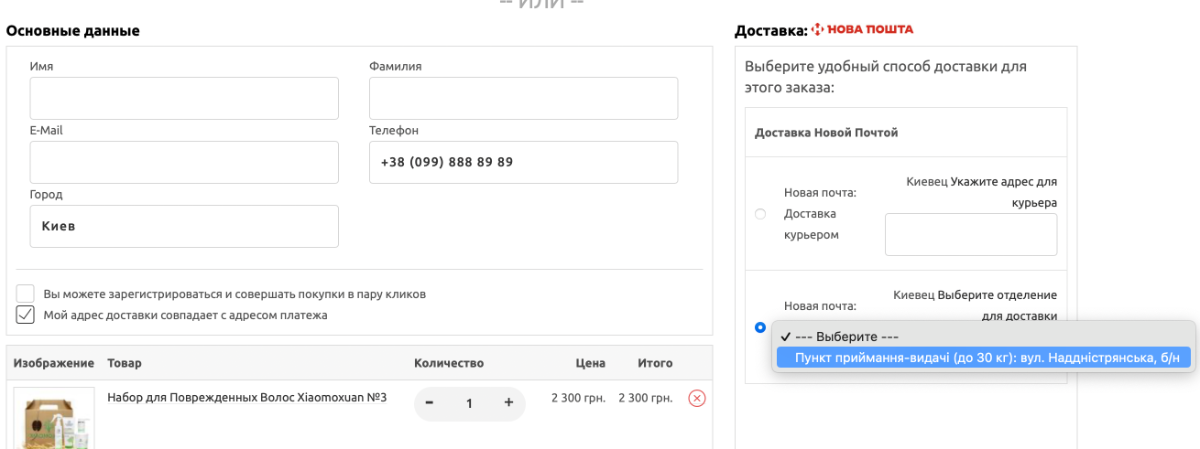Image resolution: width=1200 pixels, height=449 pixels.
Task: Click the Nova Poshta logo
Action: [862, 30]
